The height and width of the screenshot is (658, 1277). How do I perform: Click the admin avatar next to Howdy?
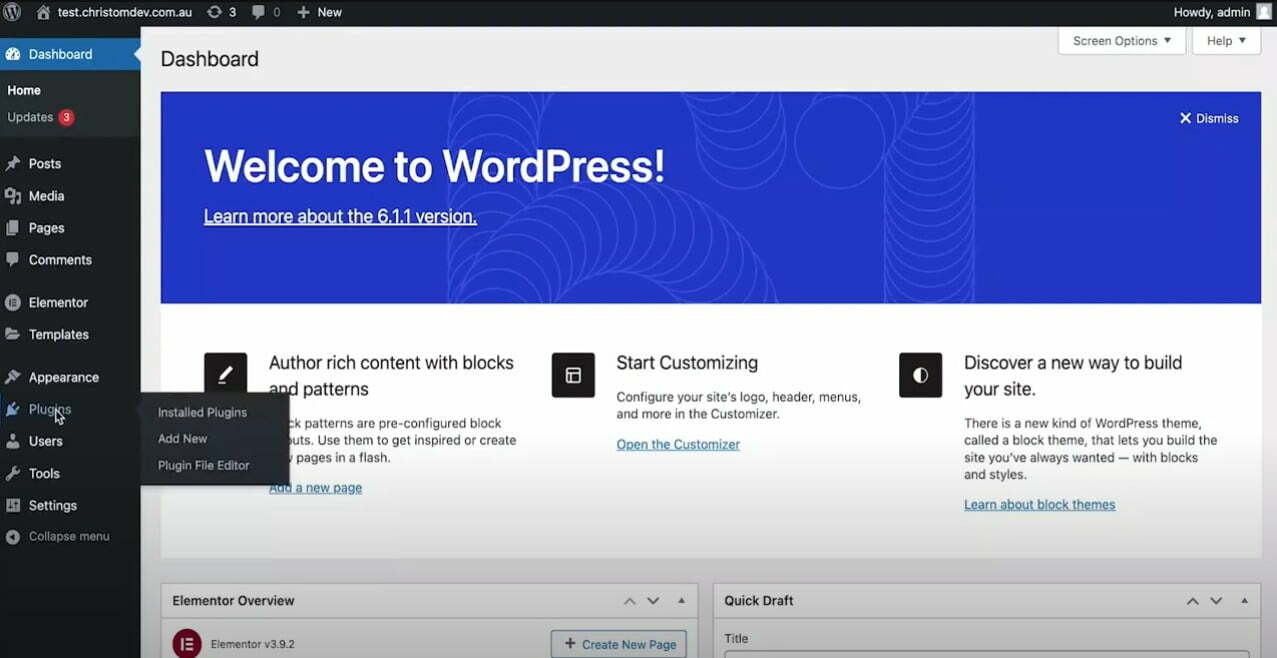1264,12
